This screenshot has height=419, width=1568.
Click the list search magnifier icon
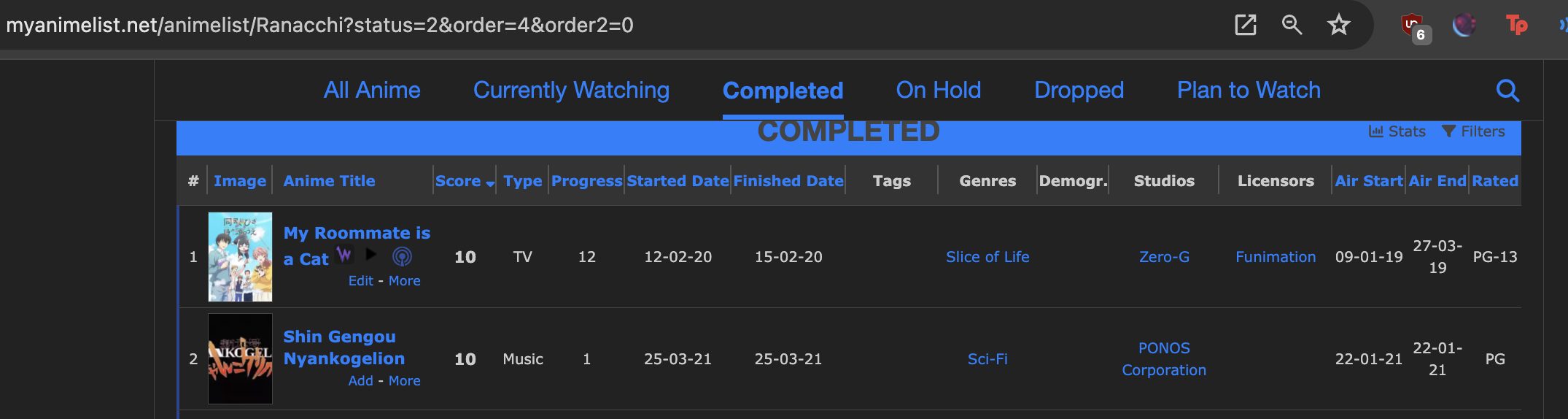tap(1507, 91)
